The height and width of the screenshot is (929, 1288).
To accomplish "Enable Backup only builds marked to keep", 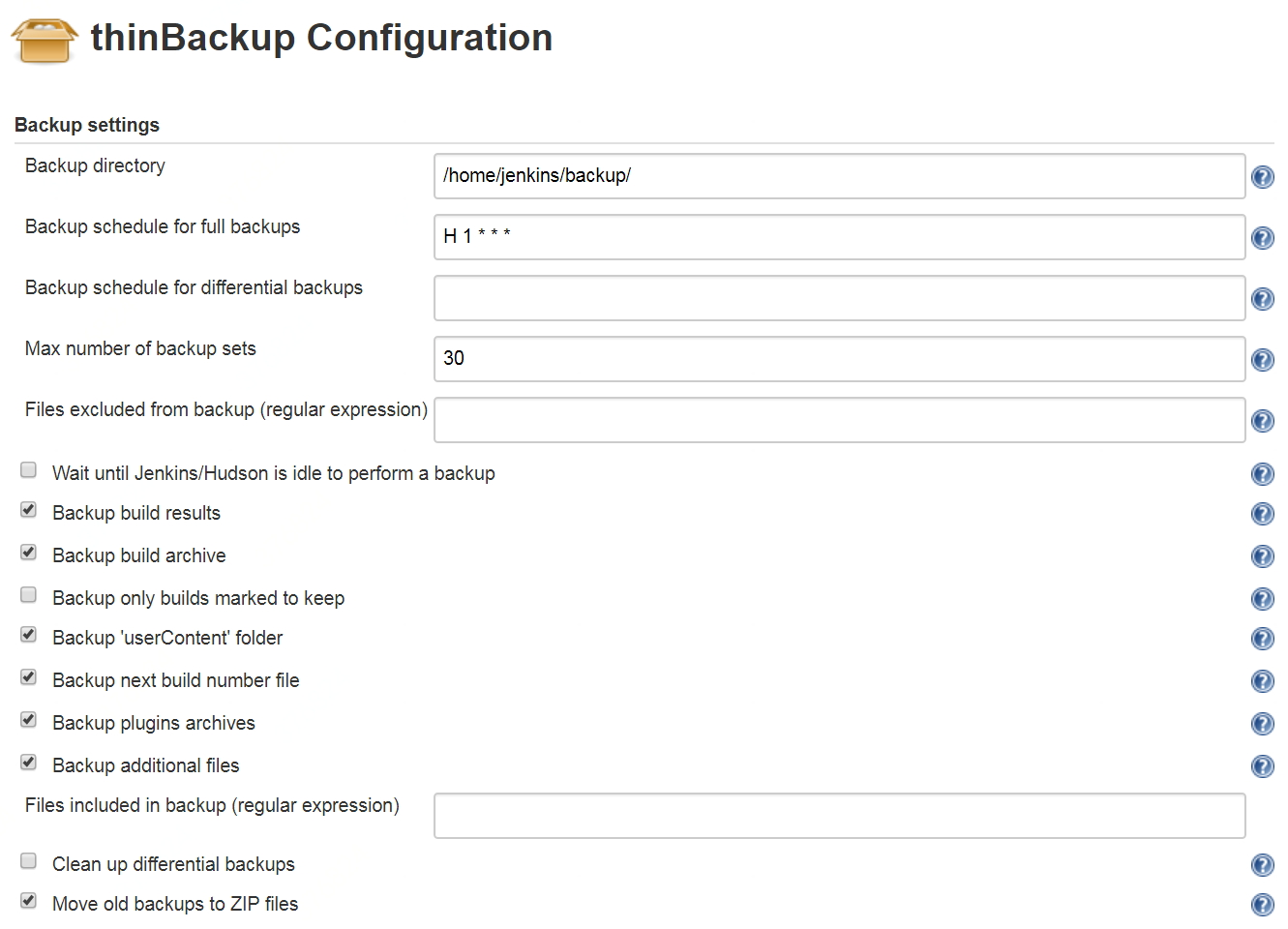I will [x=29, y=595].
